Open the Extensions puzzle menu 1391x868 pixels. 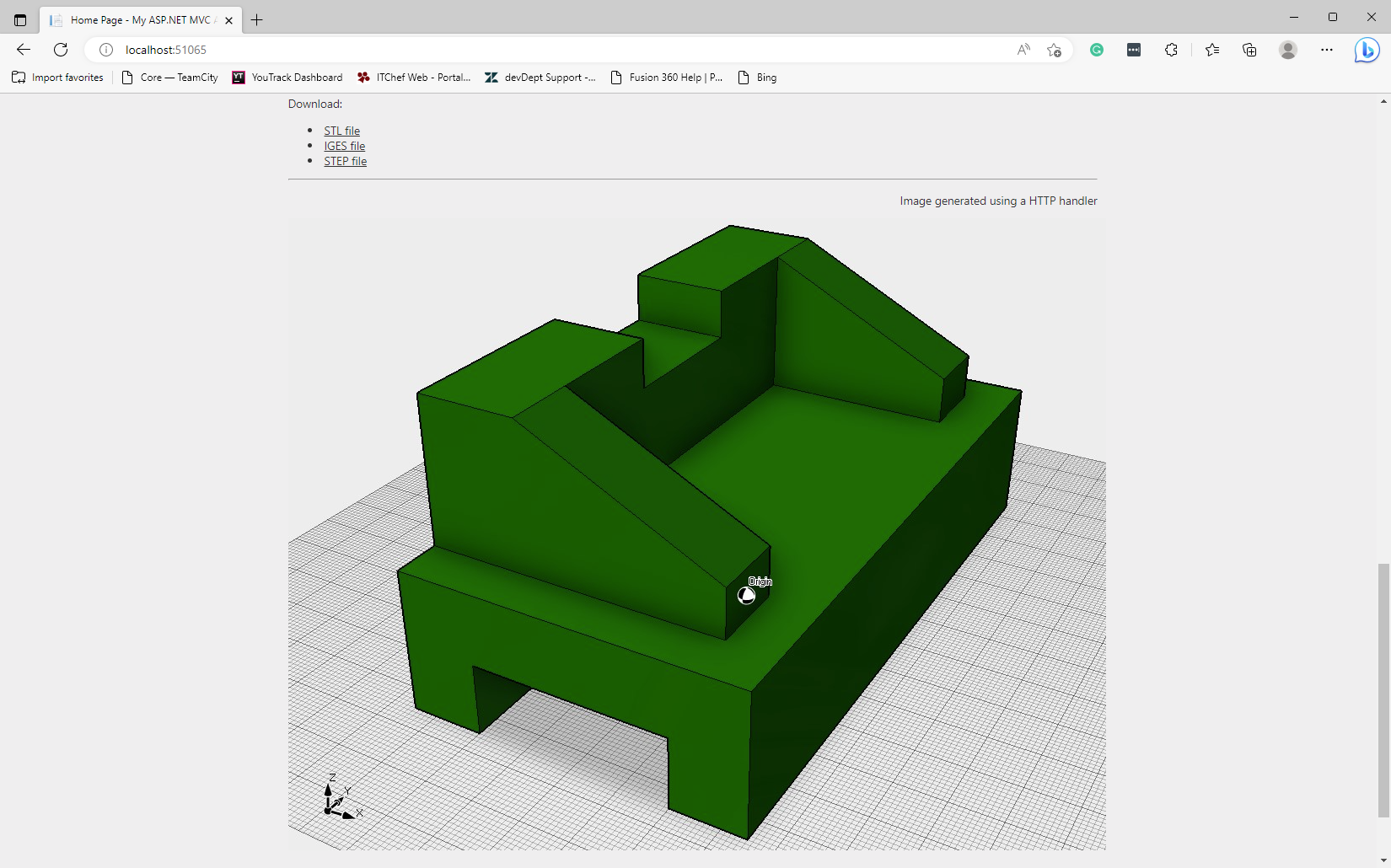[x=1171, y=50]
